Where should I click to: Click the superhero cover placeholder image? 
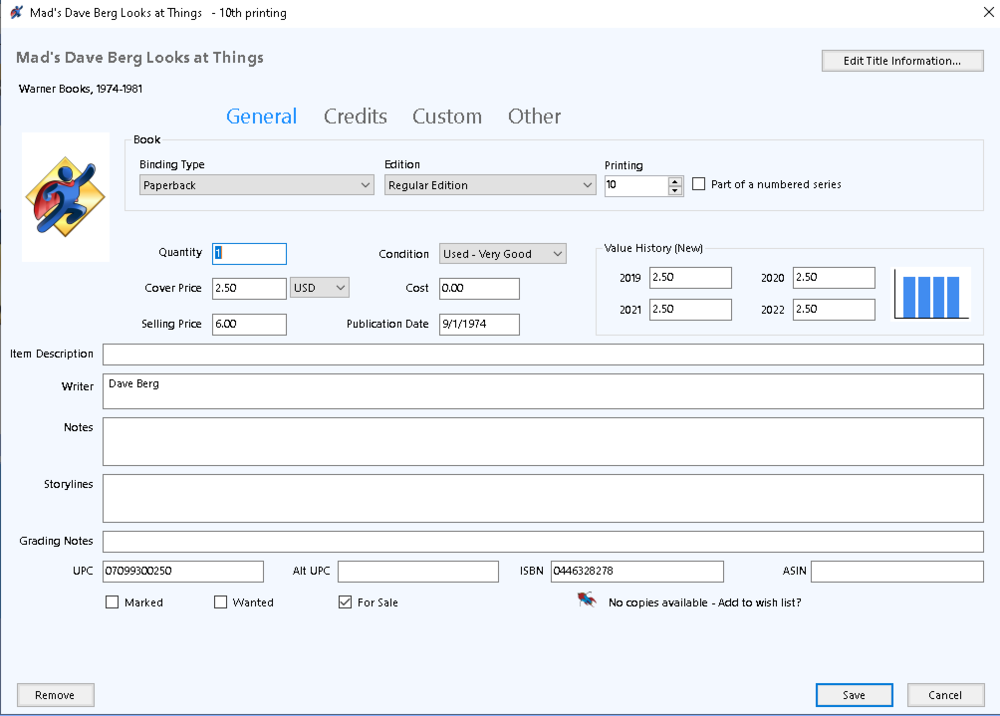(x=65, y=196)
